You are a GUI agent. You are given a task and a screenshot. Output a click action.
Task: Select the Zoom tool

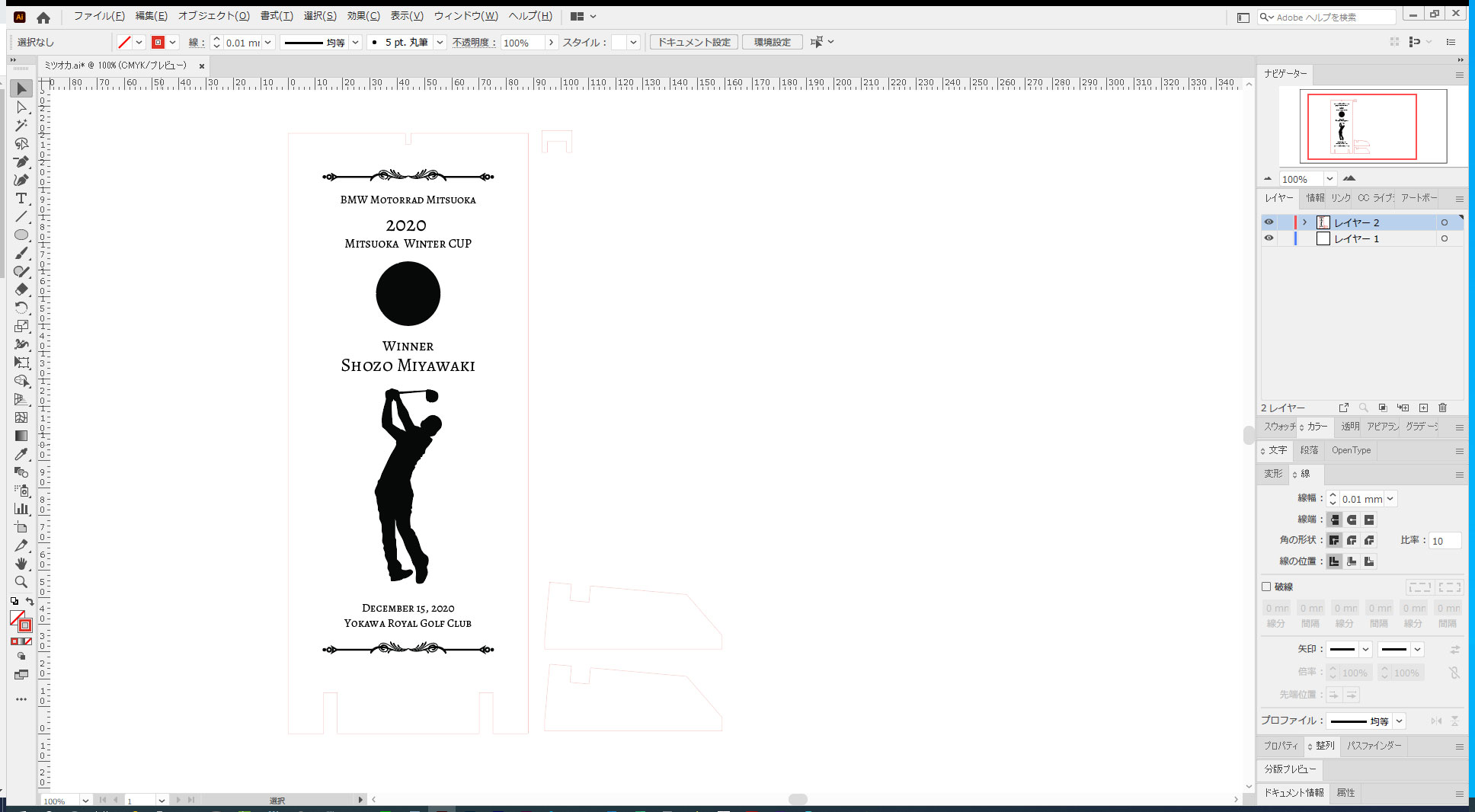click(21, 582)
